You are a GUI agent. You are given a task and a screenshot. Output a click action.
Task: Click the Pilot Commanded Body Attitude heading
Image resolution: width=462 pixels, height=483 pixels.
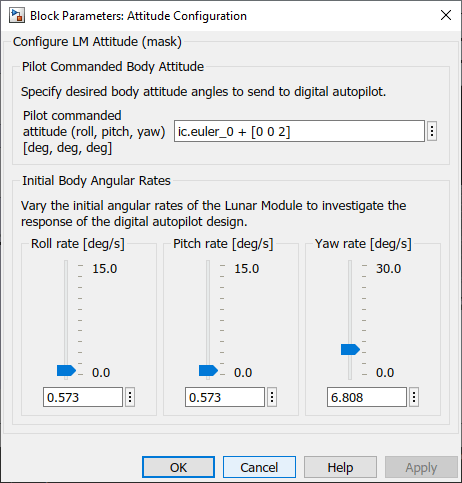coord(113,67)
